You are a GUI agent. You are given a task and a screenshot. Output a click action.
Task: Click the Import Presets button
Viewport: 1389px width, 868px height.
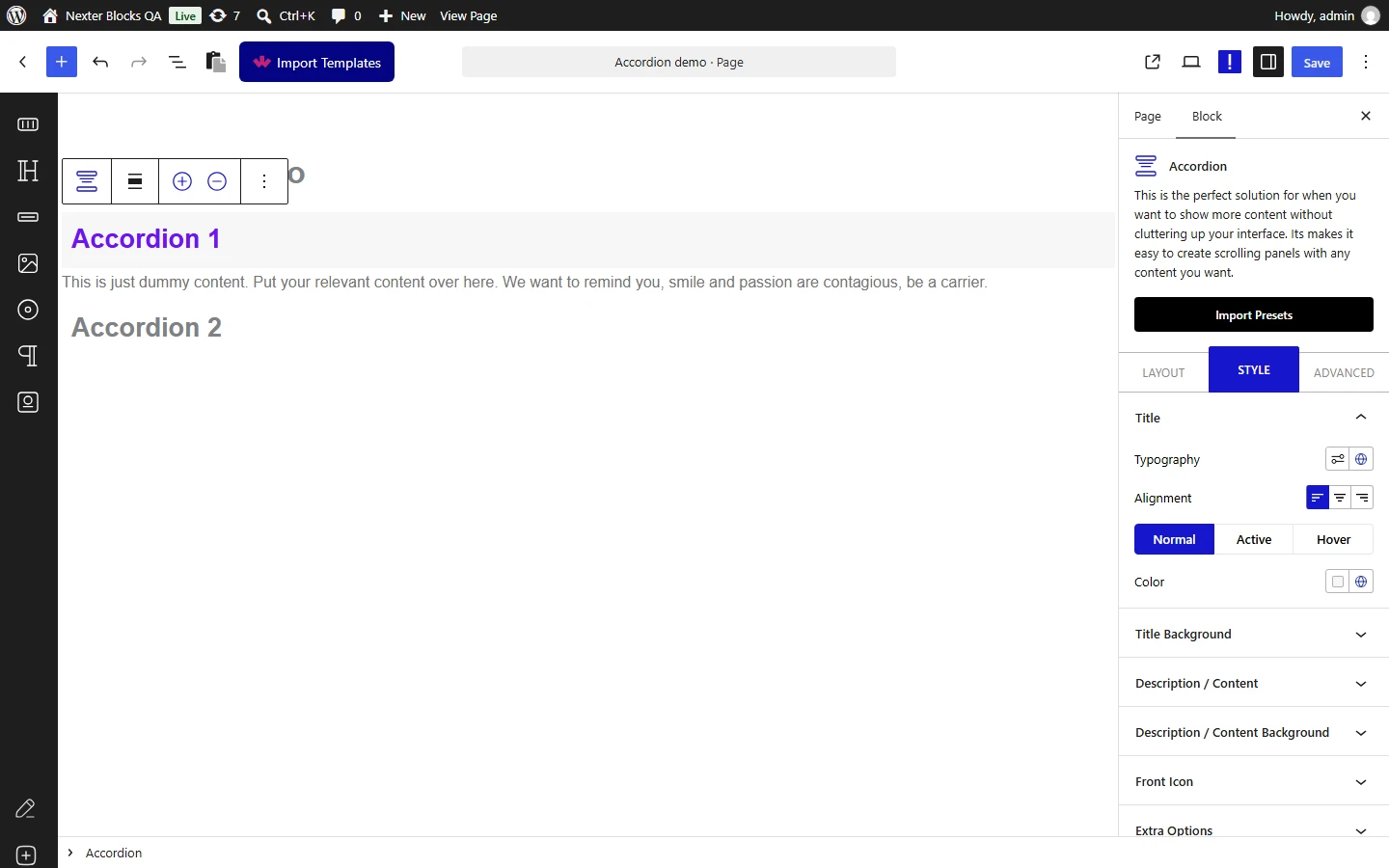click(x=1254, y=314)
